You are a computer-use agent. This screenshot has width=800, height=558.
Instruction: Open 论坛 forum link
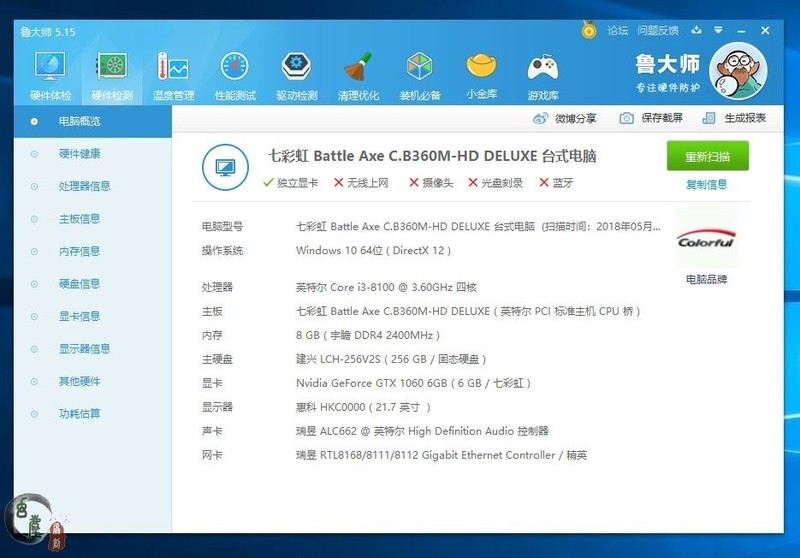[617, 31]
